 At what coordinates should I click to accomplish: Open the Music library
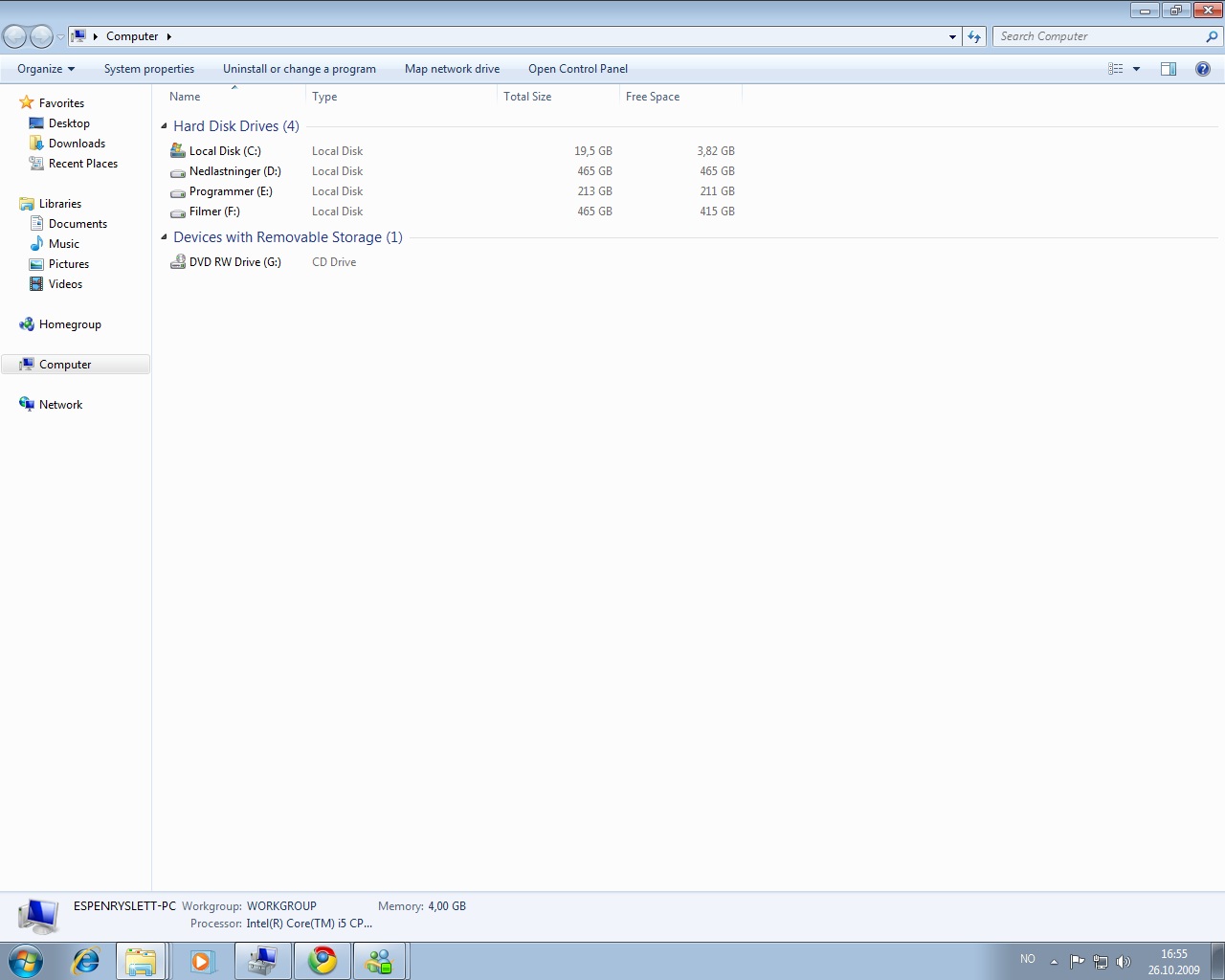pos(64,244)
